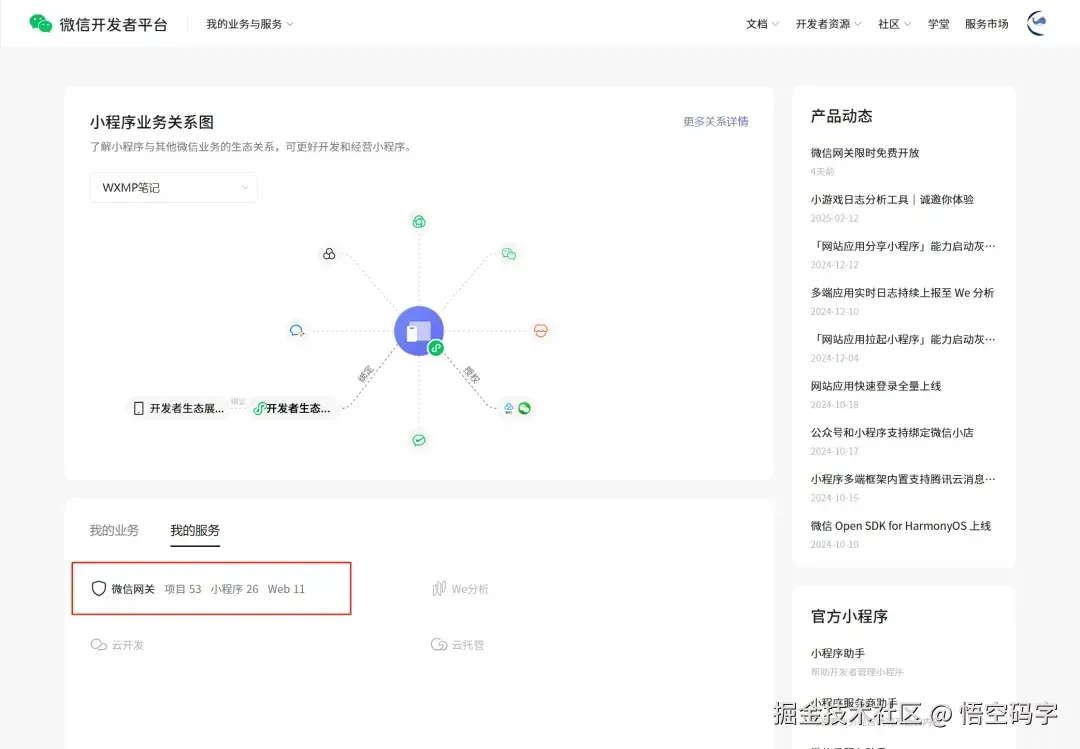1080x749 pixels.
Task: Click the blue cloud icon in authorization node
Action: pyautogui.click(x=508, y=409)
